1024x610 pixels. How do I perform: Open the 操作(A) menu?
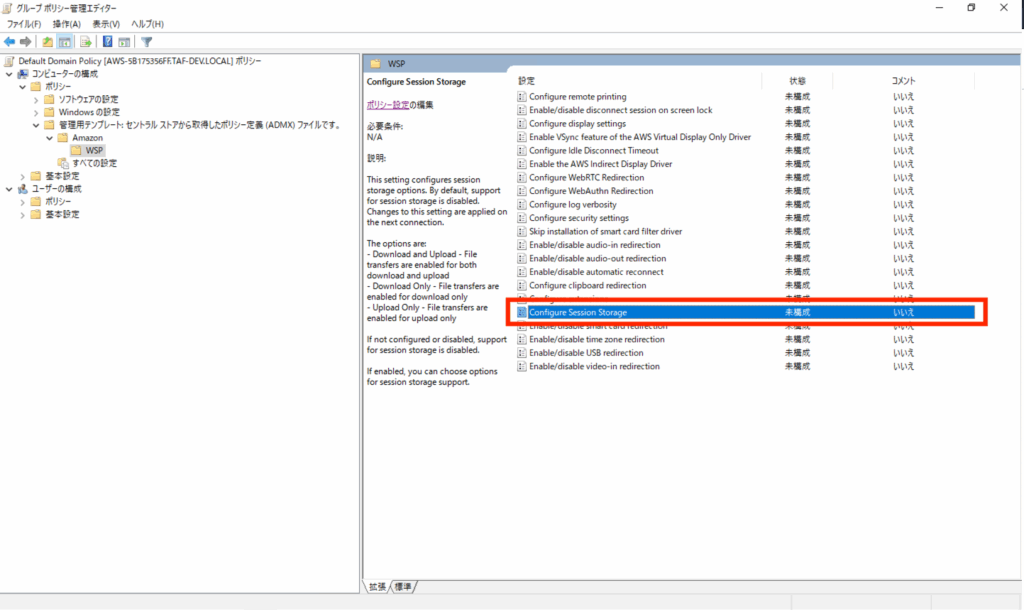[68, 23]
